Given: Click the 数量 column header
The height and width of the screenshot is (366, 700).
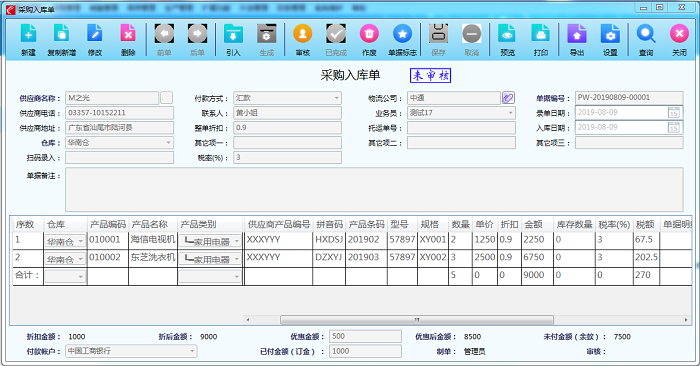Looking at the screenshot, I should 460,225.
